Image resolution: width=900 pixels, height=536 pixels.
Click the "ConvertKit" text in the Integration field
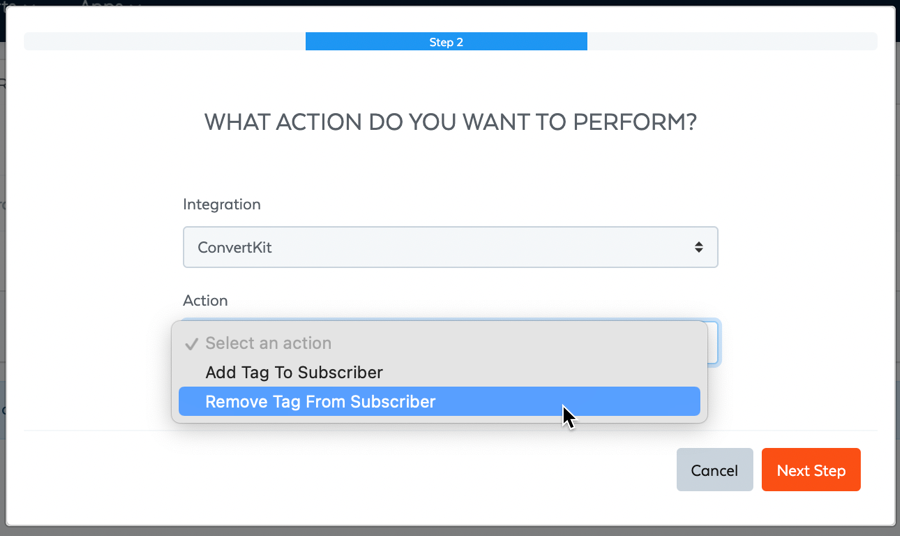pyautogui.click(x=234, y=247)
